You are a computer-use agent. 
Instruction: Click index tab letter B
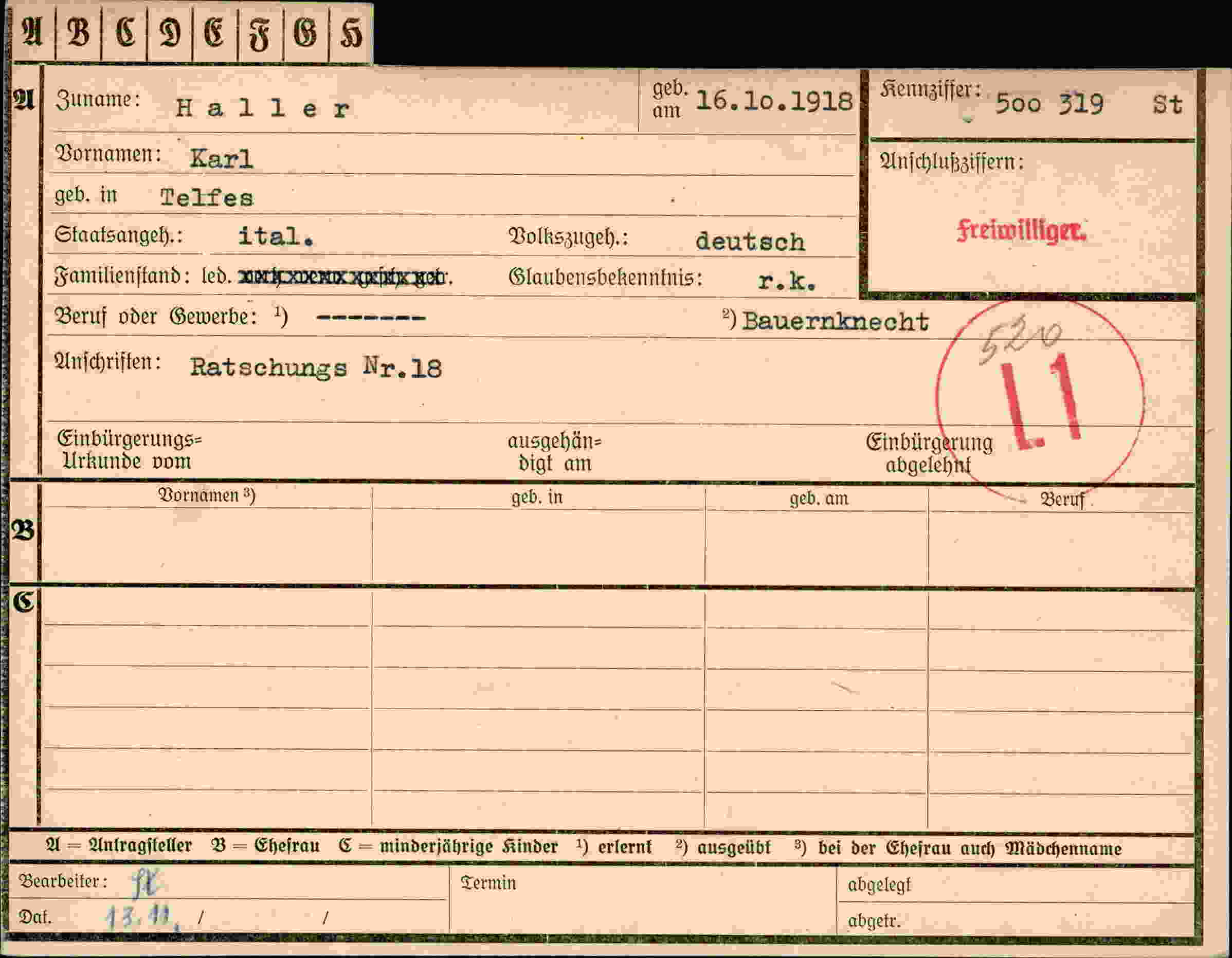[78, 31]
